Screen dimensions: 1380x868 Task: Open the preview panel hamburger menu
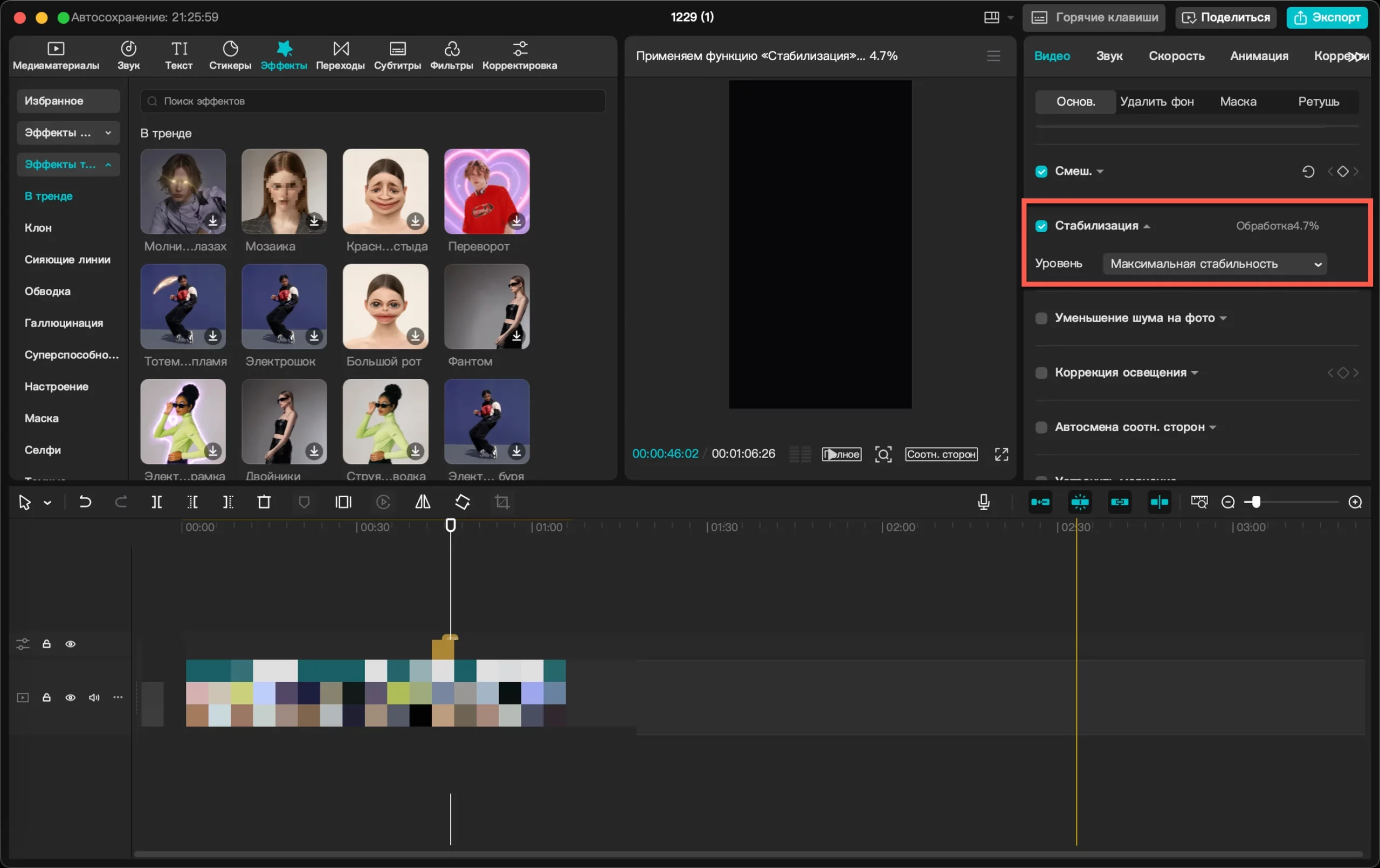point(993,55)
